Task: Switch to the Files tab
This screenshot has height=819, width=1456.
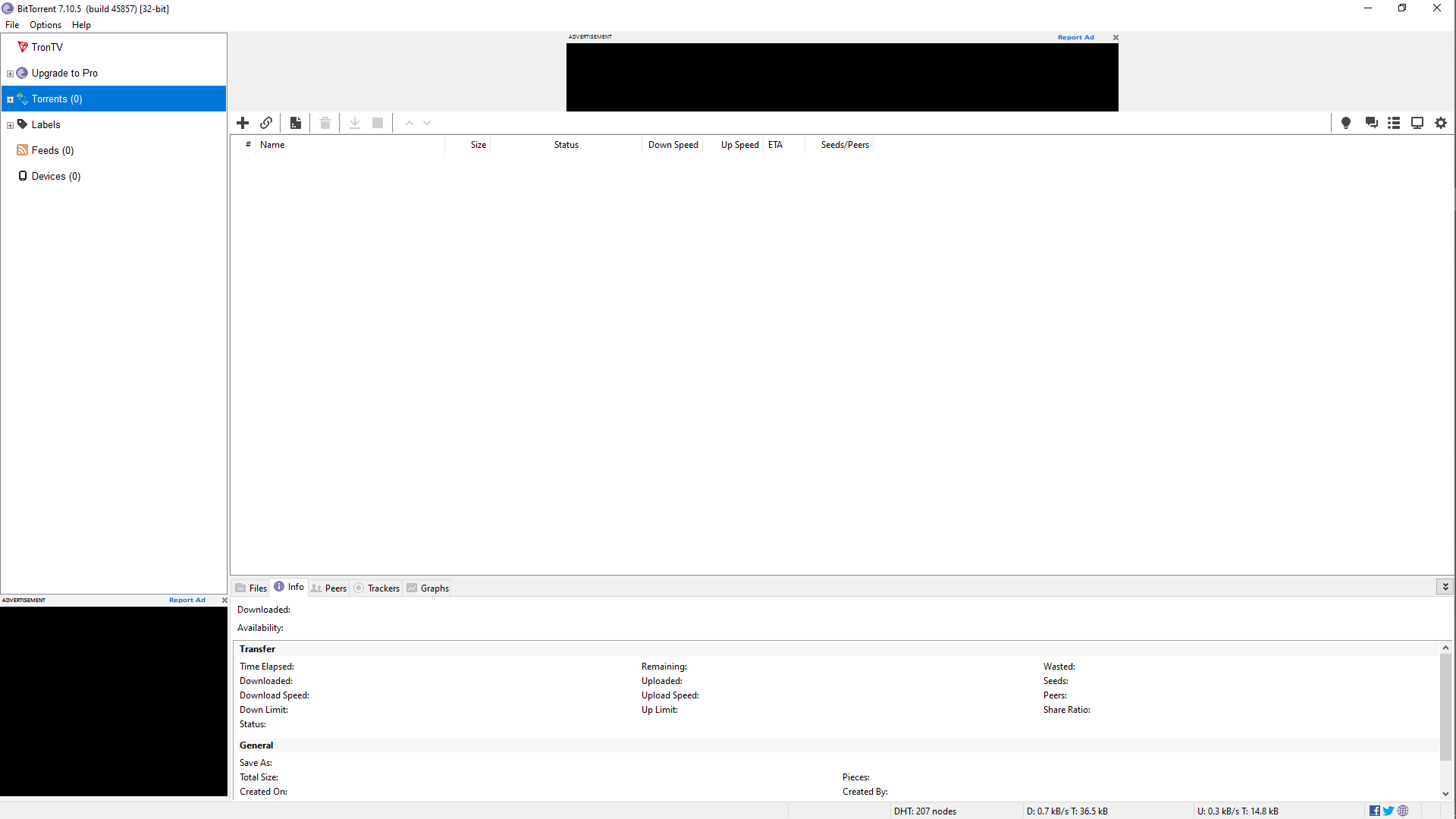Action: point(251,588)
